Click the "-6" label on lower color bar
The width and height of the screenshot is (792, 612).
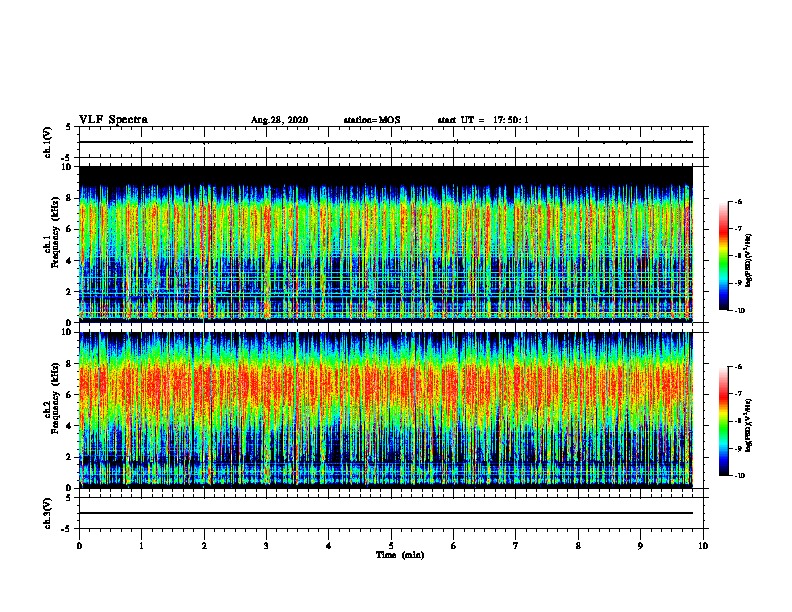point(739,367)
